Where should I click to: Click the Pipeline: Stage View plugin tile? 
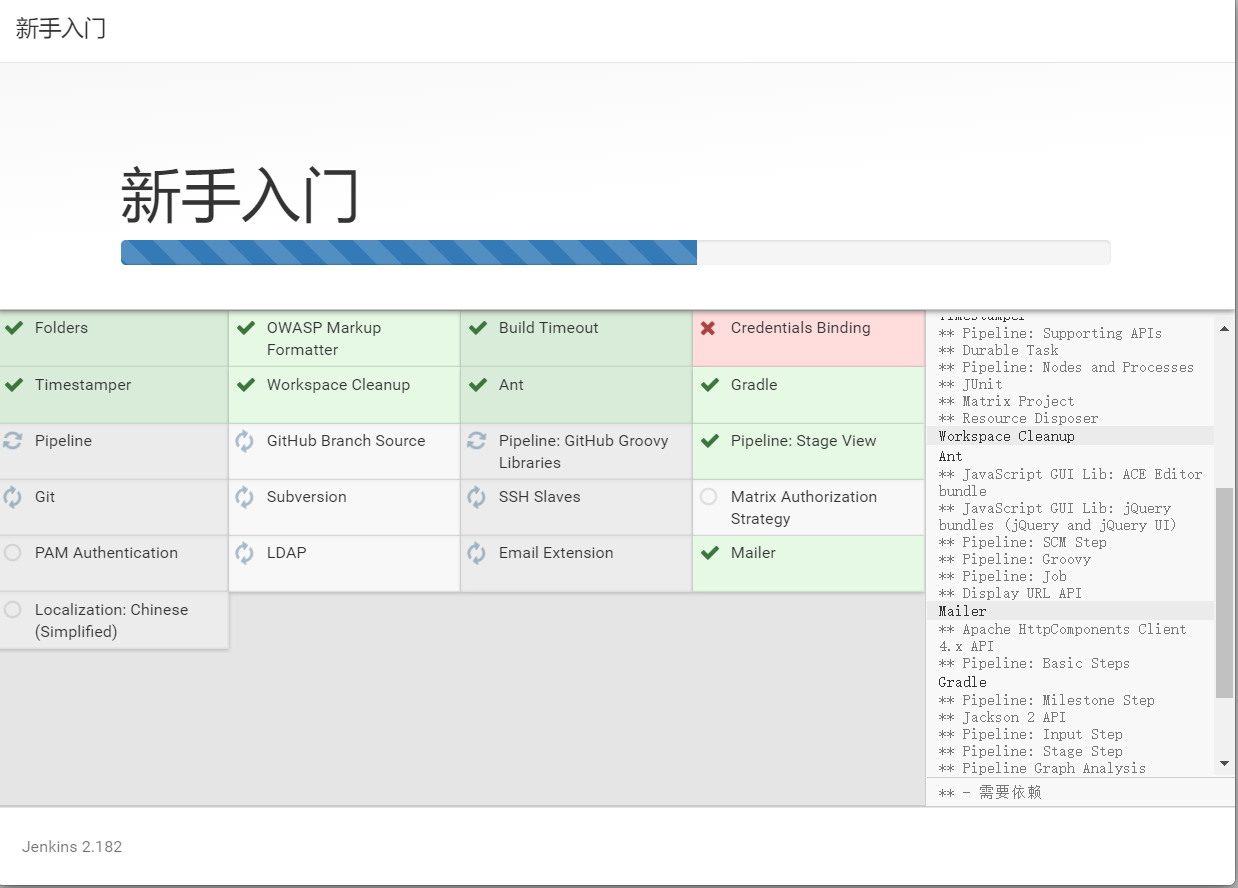pyautogui.click(x=808, y=451)
